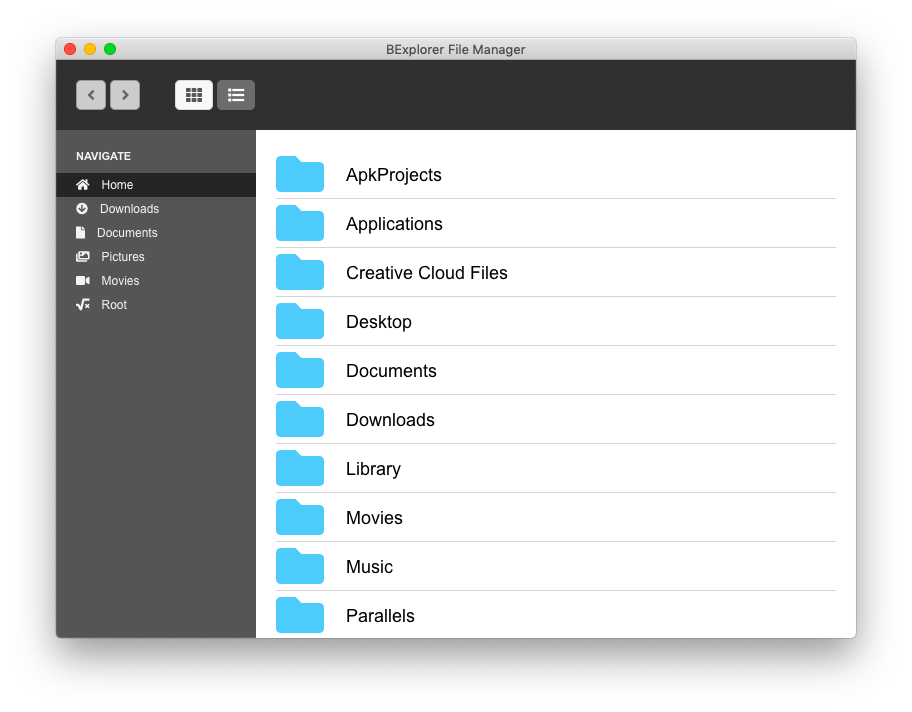Open Pictures from the Navigate sidebar
The height and width of the screenshot is (712, 912).
click(156, 257)
